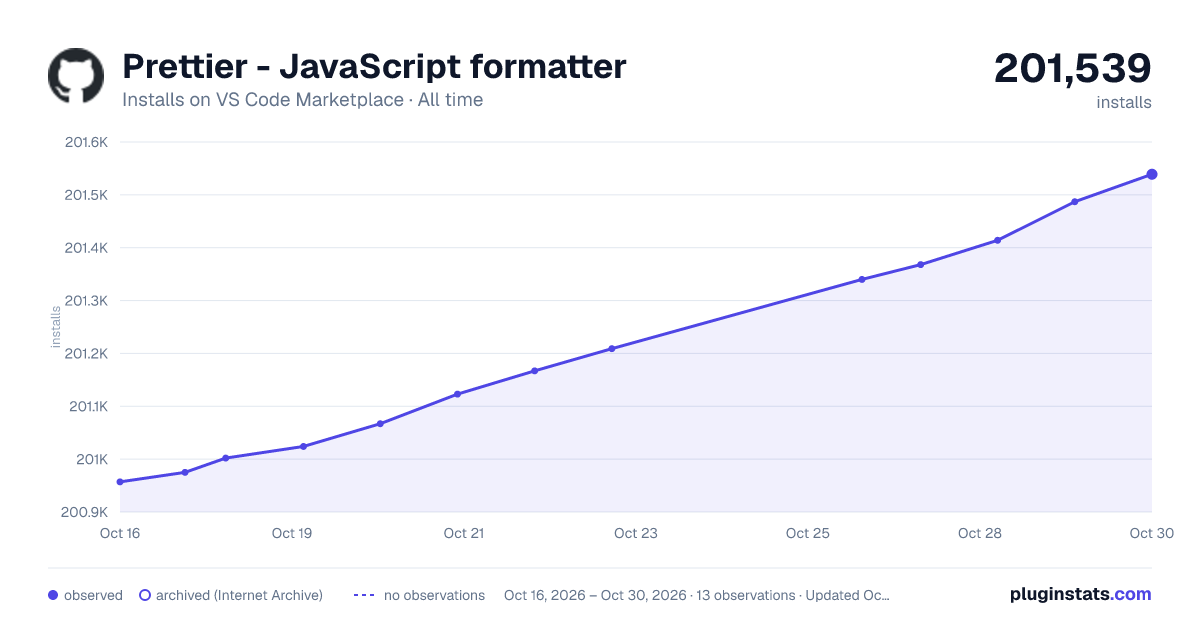Click the 201K y-axis label
Screen dimensions: 1200x630
click(92, 460)
